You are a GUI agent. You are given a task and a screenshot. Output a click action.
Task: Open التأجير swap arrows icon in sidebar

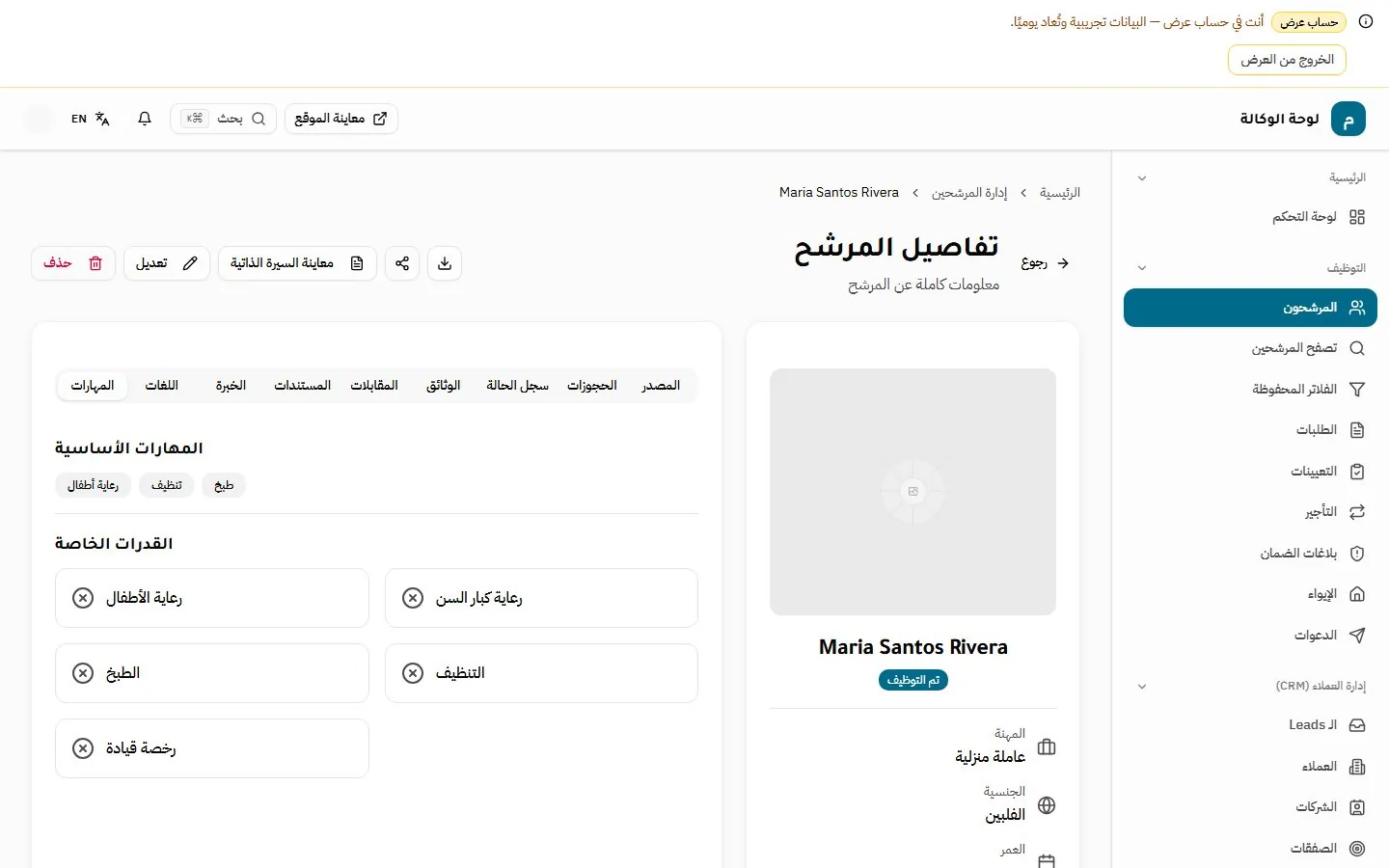coord(1357,512)
